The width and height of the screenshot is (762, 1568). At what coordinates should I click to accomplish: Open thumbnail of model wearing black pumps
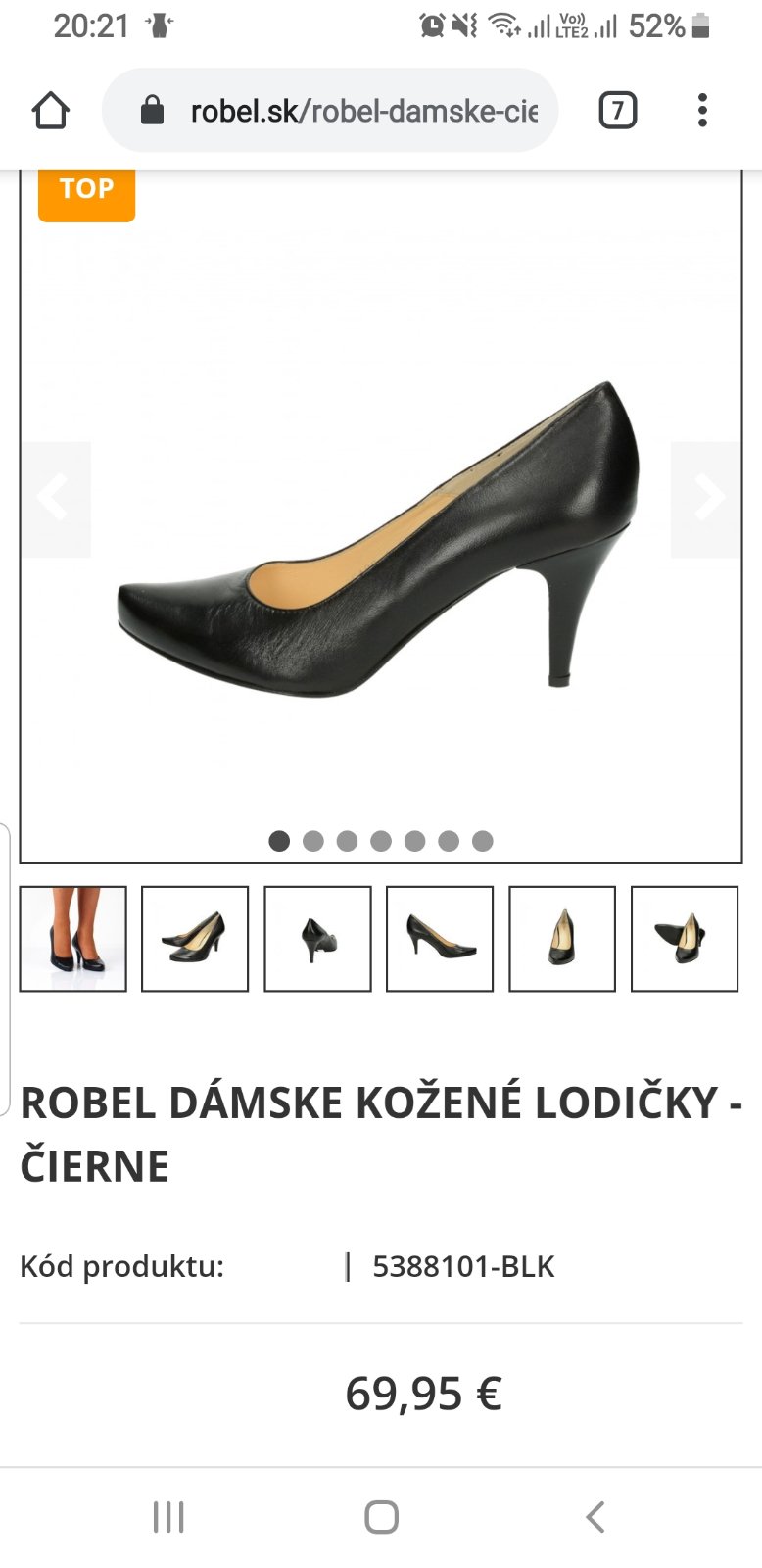[73, 939]
